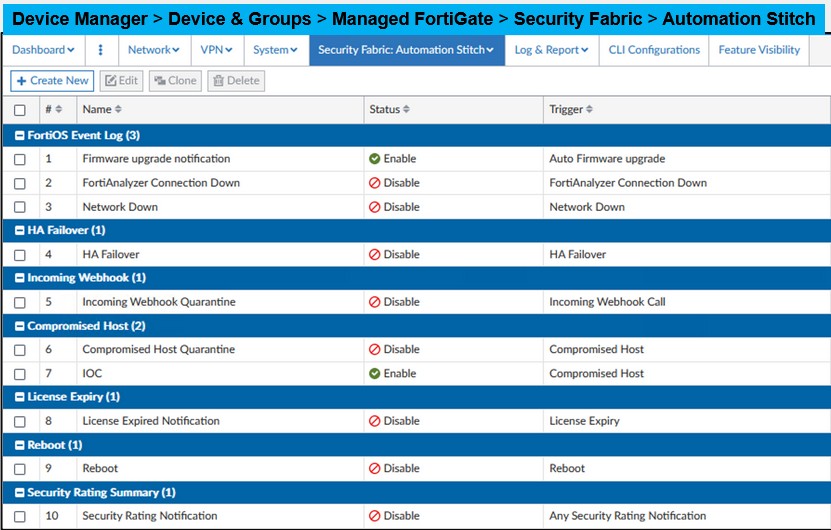Select the Reboot stitch checkbox
This screenshot has width=831, height=530.
point(20,469)
